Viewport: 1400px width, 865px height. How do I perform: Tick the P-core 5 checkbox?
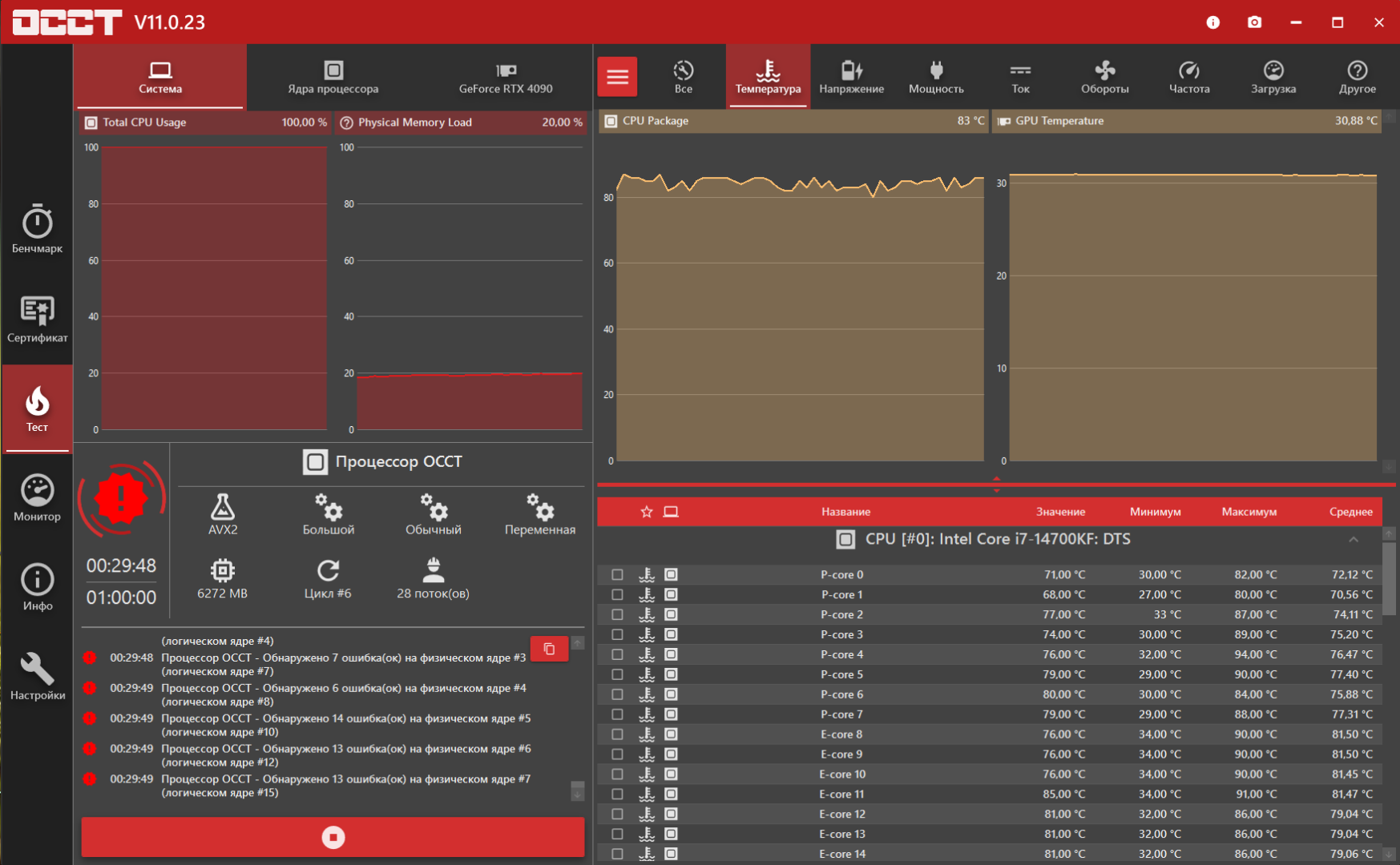(x=617, y=674)
